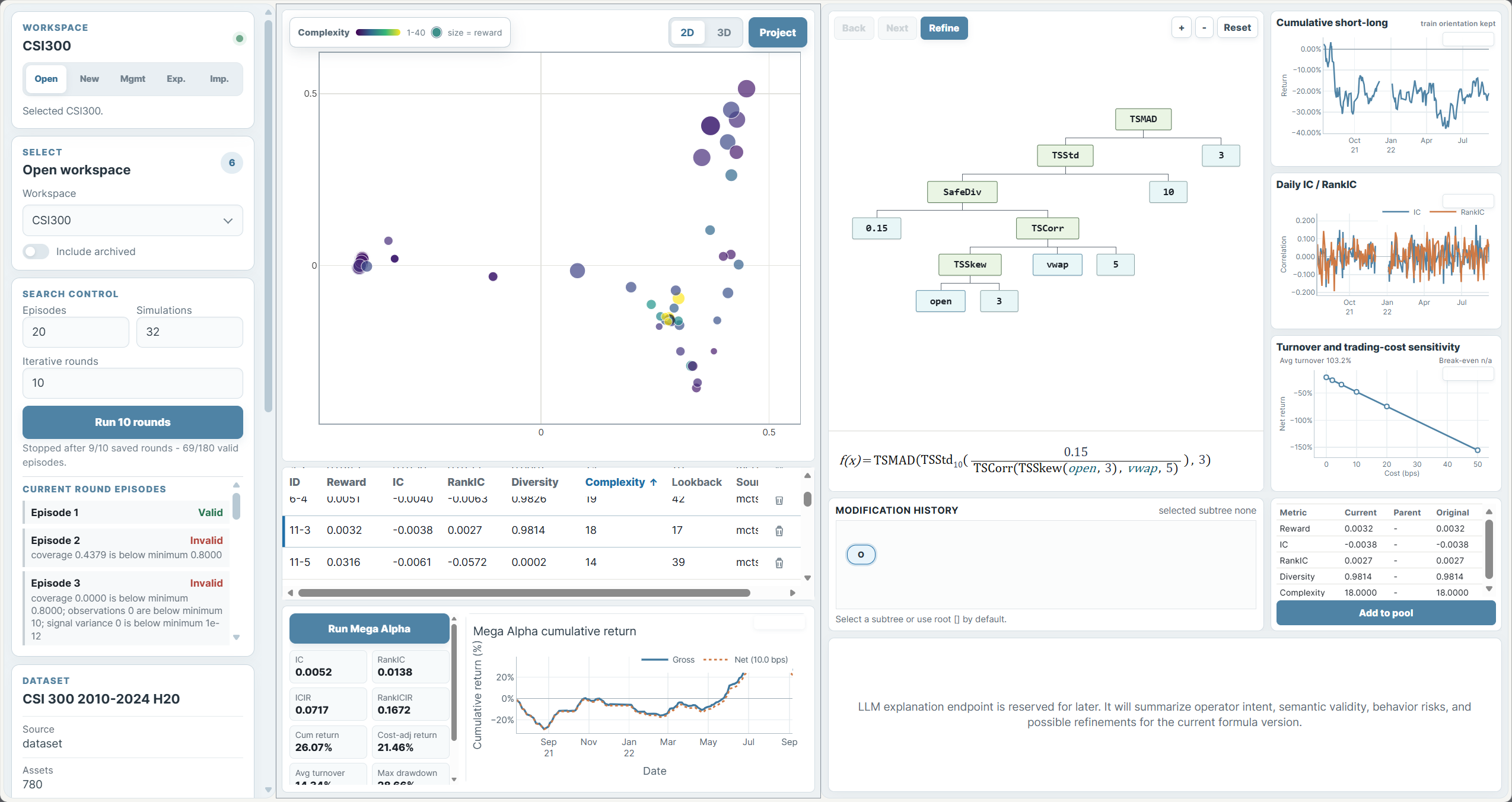Click the Episodes input field
Image resolution: width=1512 pixels, height=802 pixels.
(76, 332)
